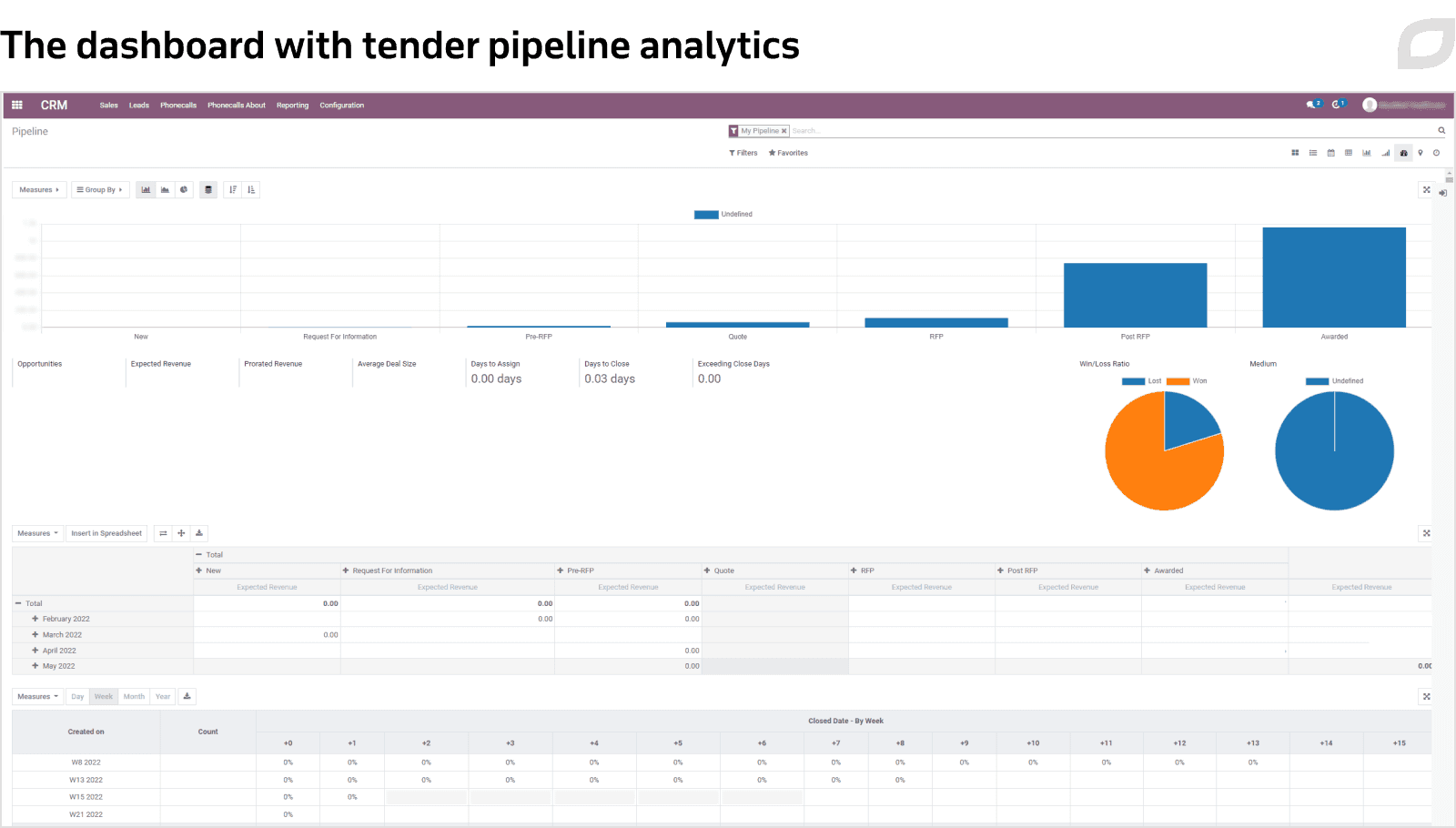Select Year cohort interval

tap(163, 697)
